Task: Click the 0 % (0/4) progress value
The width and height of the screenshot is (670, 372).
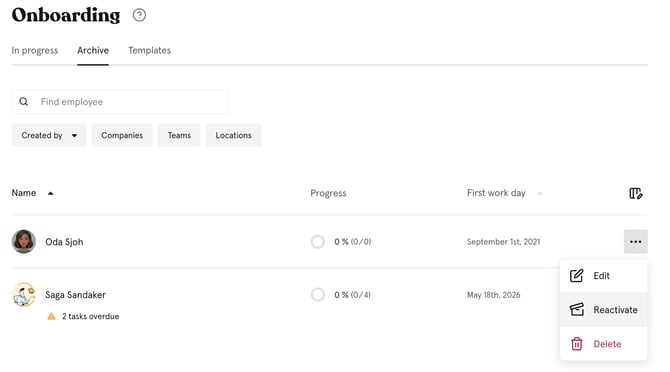Action: click(353, 295)
